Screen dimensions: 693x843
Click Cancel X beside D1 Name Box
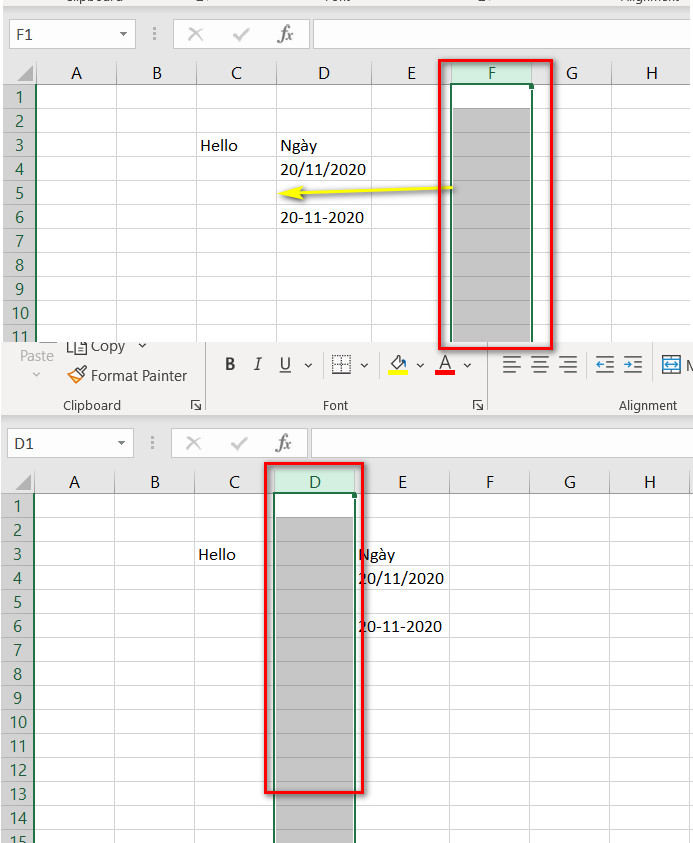pos(193,444)
